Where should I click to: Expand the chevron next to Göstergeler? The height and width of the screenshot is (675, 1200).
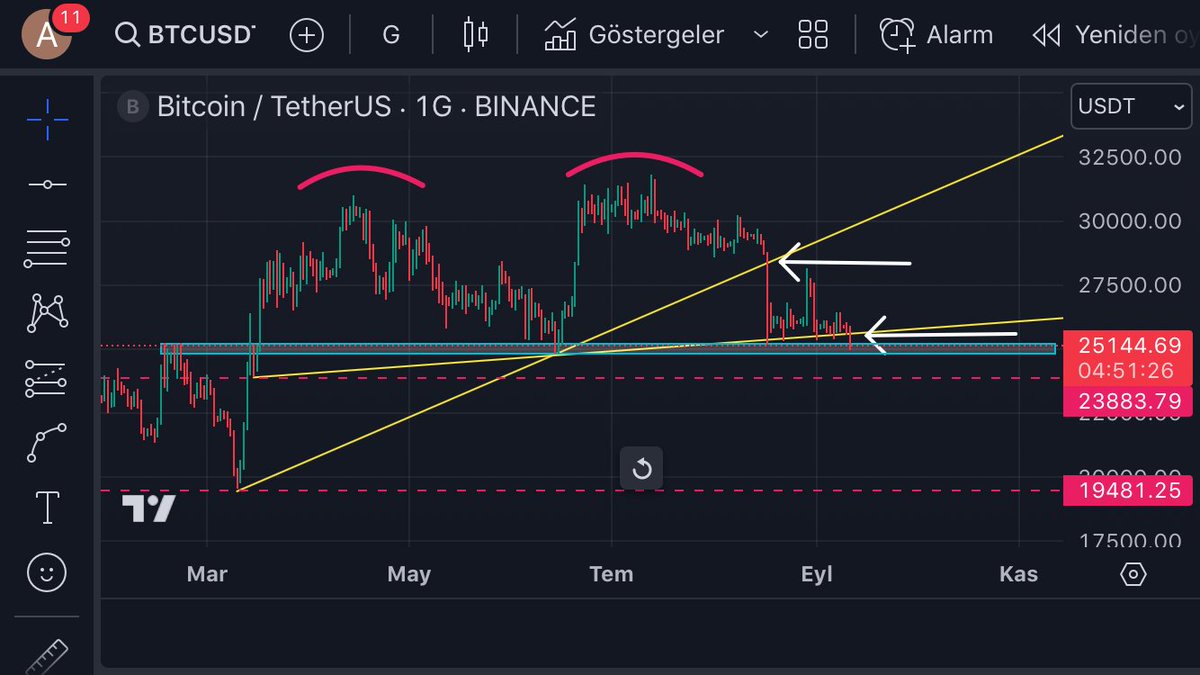click(760, 35)
